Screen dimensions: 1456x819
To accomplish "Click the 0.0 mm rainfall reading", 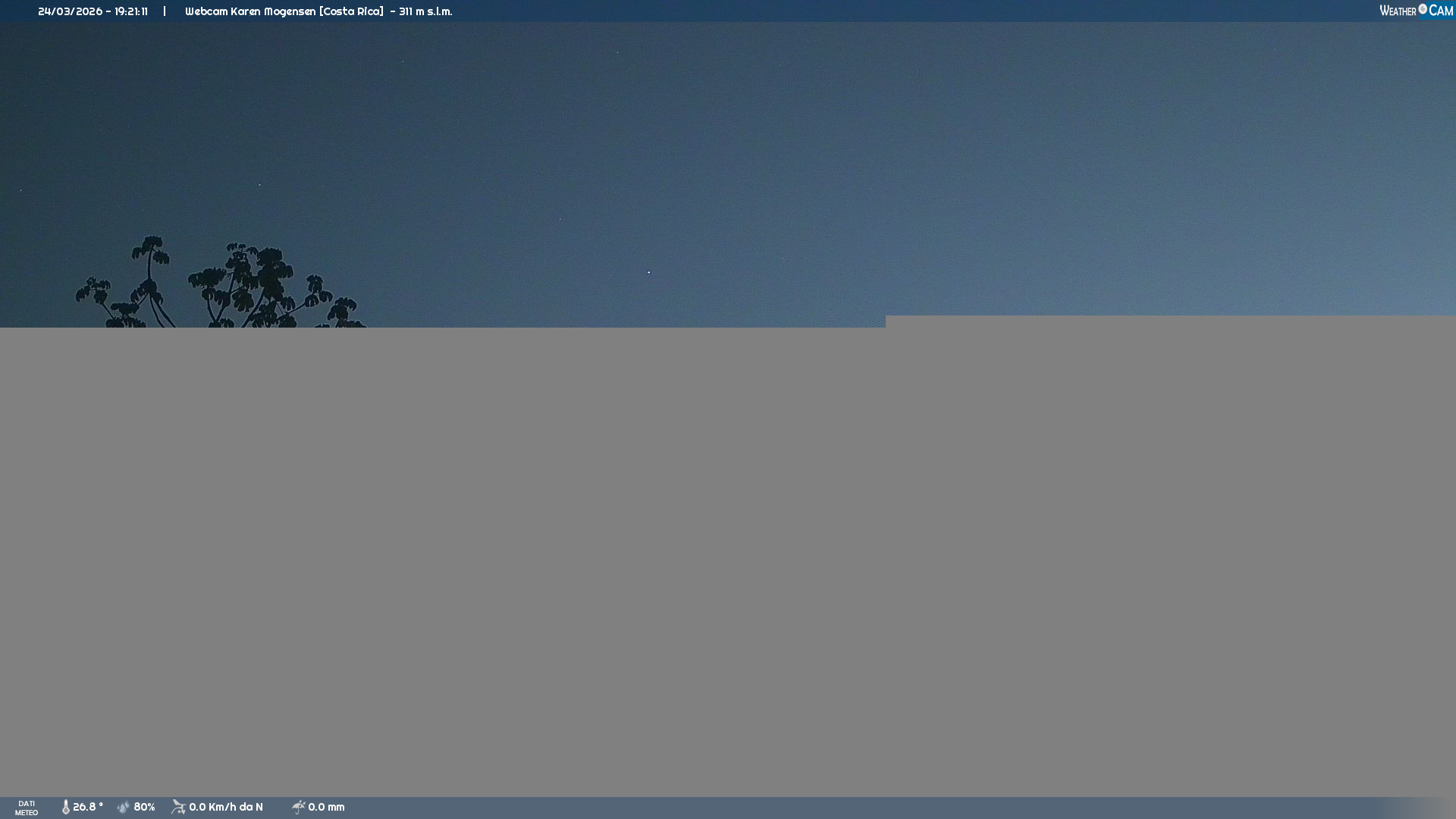I will [326, 807].
